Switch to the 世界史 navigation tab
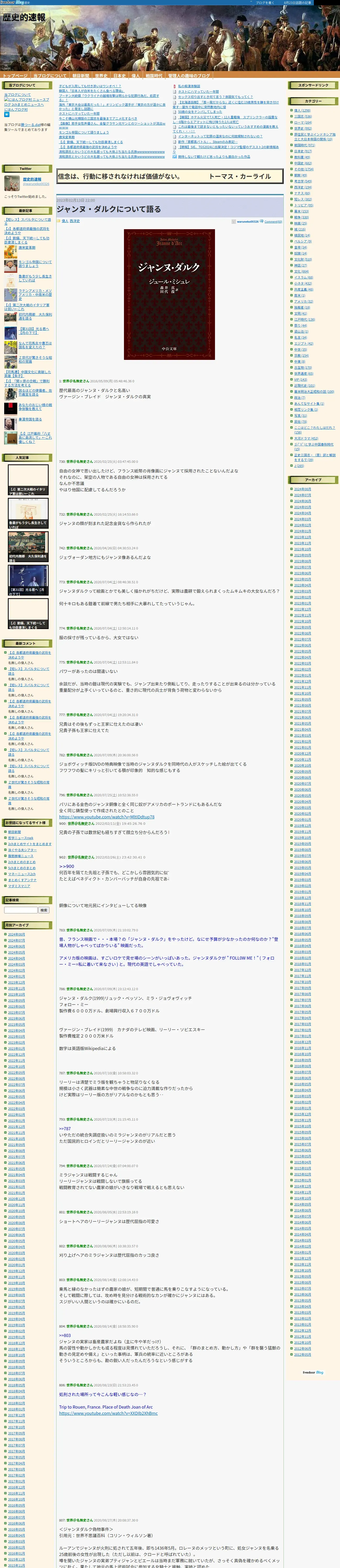 pyautogui.click(x=101, y=76)
